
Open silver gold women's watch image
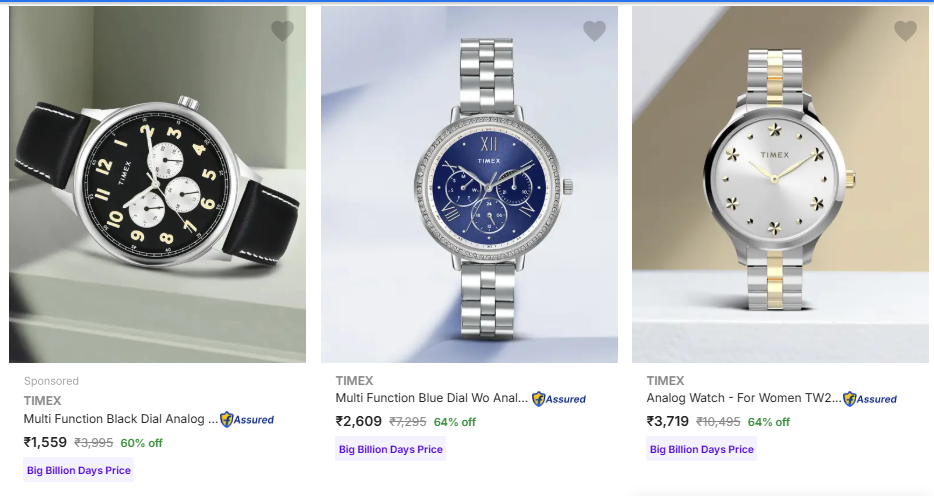pos(781,184)
